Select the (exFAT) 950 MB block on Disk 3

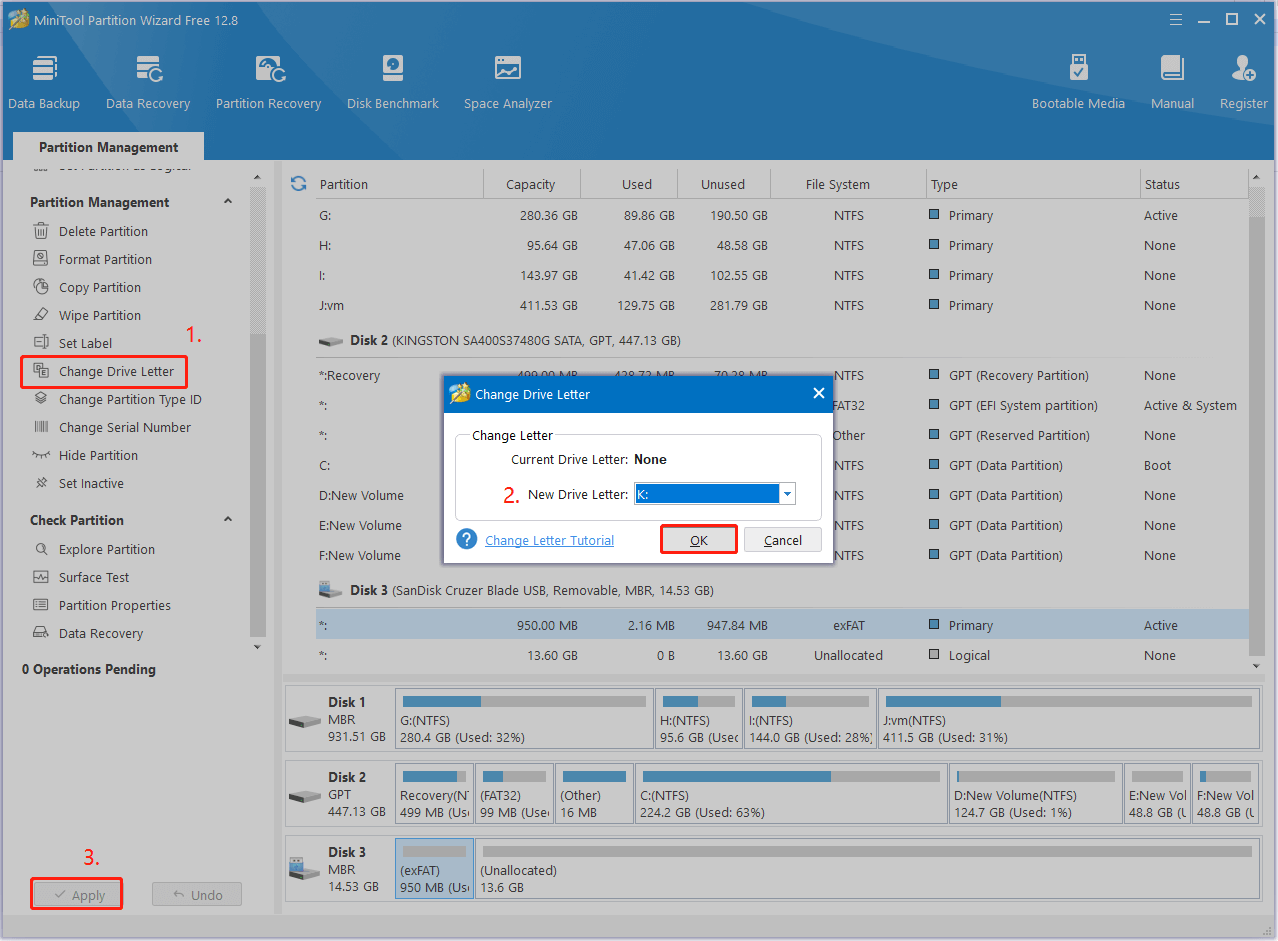pos(435,869)
